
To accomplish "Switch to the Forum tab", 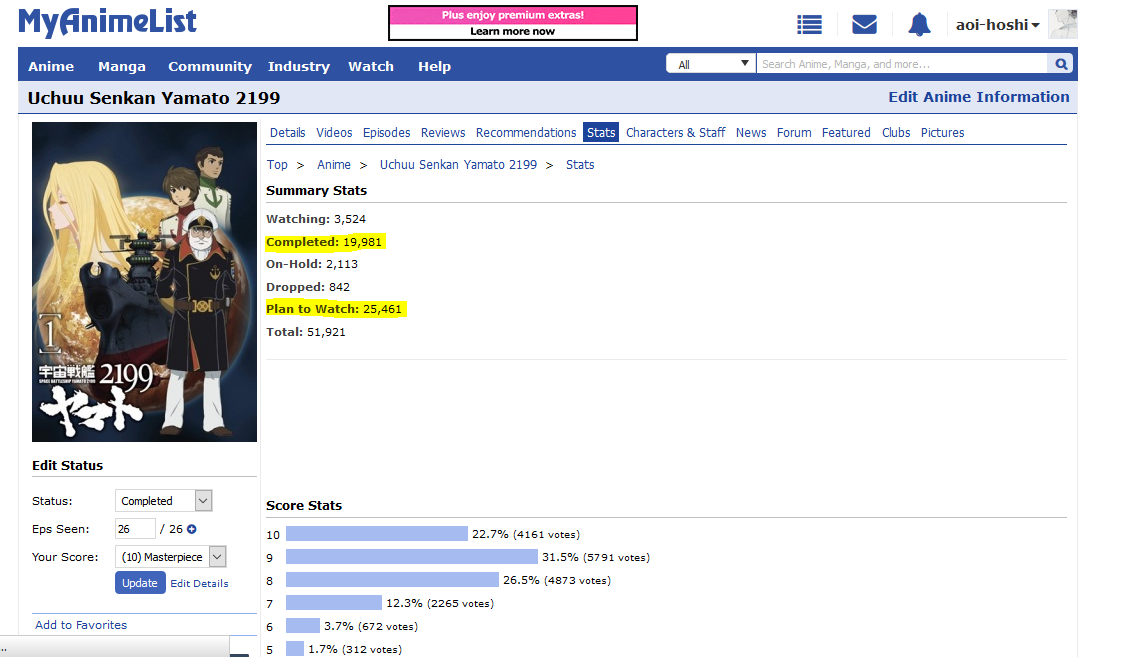I will point(794,132).
